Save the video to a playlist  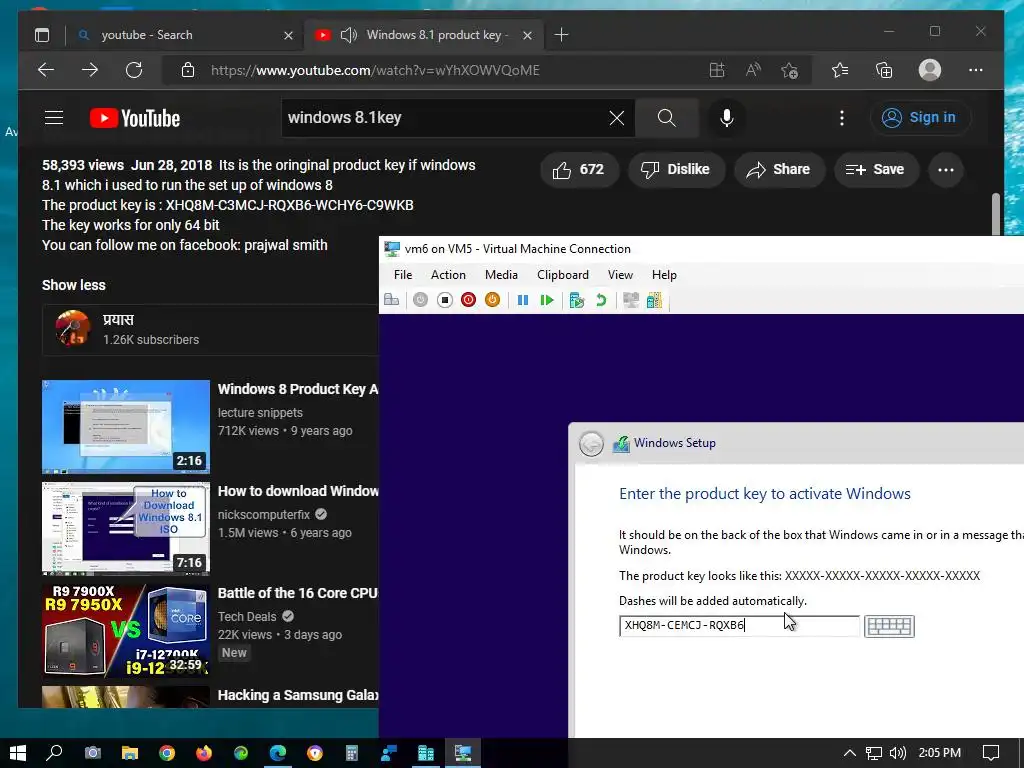coord(876,170)
